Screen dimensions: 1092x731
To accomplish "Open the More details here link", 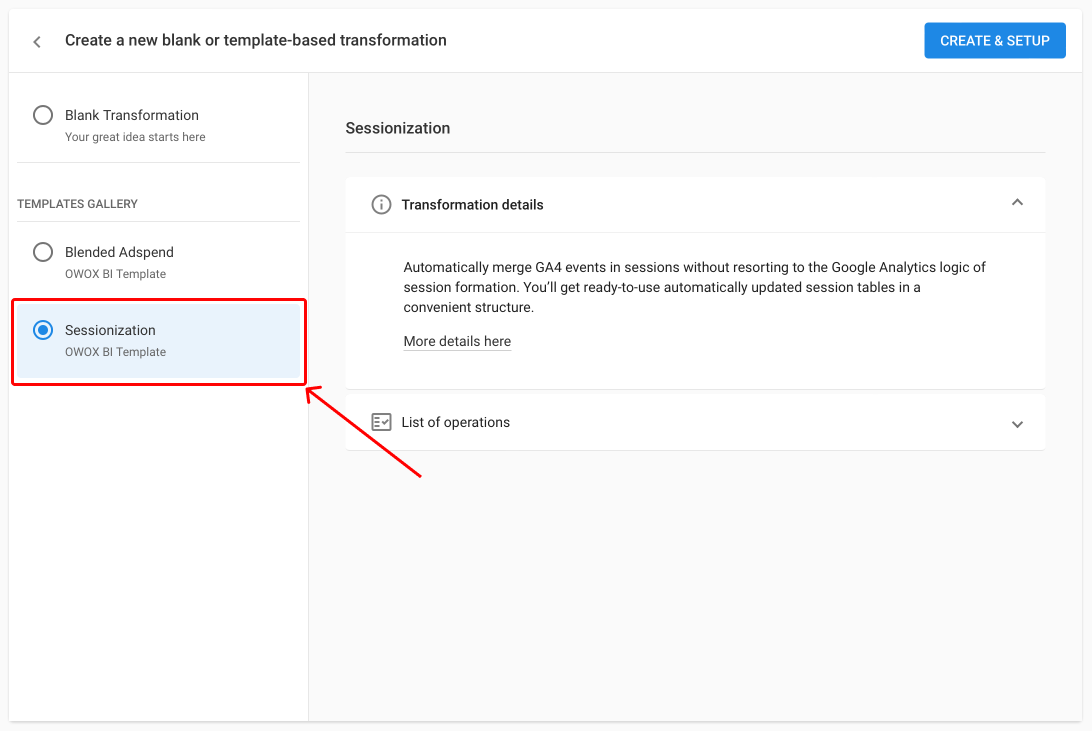I will [x=457, y=341].
